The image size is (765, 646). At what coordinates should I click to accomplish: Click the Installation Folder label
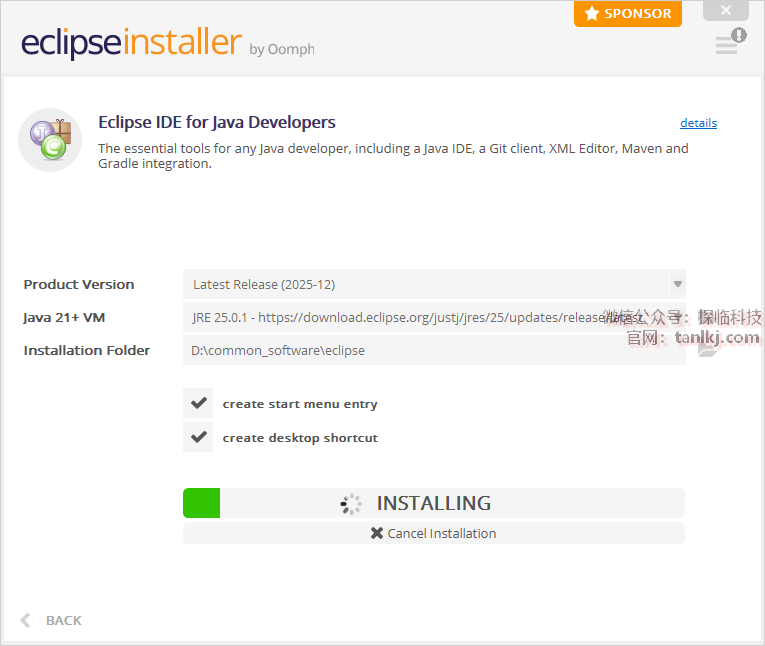click(86, 350)
